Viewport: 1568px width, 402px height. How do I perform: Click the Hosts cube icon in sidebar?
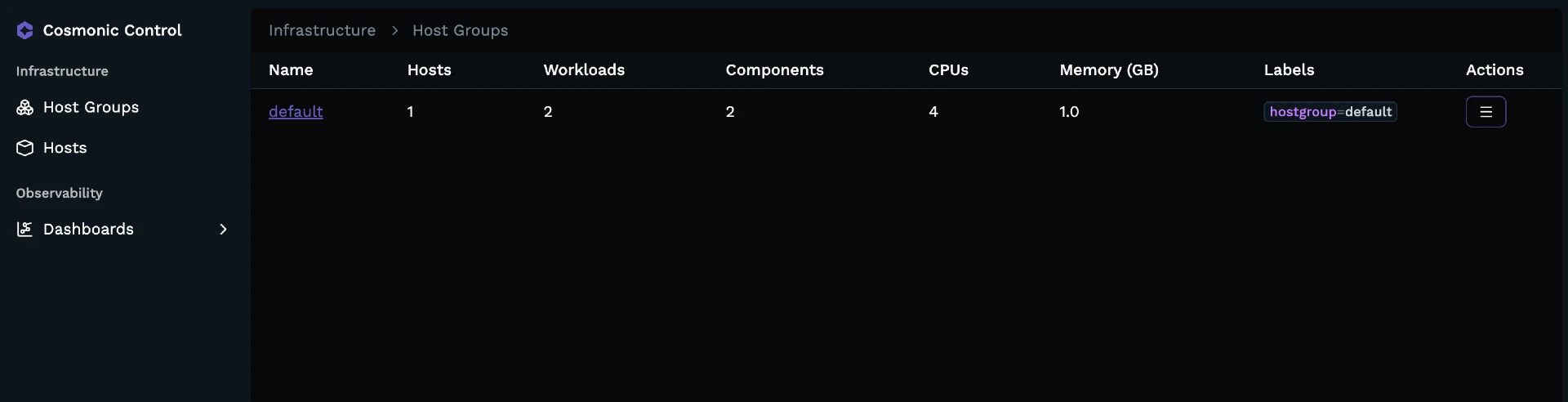tap(24, 148)
